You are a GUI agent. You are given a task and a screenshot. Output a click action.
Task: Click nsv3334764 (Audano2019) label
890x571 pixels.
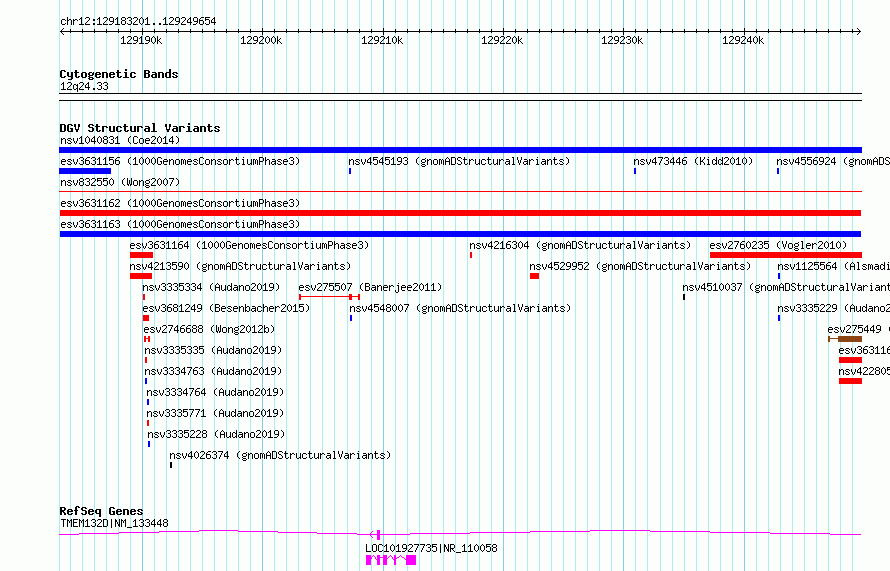[x=215, y=392]
